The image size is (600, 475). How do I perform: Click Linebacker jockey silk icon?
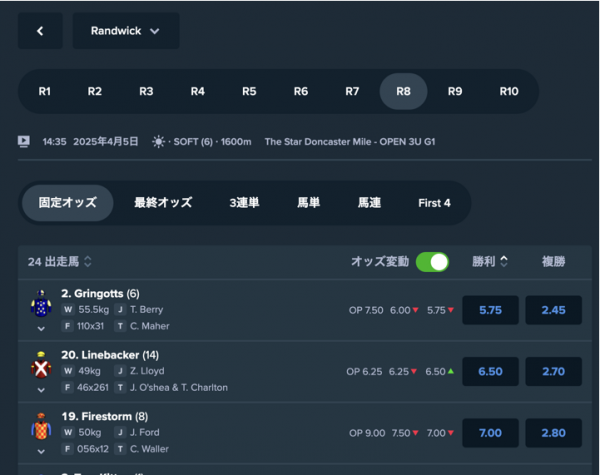coord(40,367)
